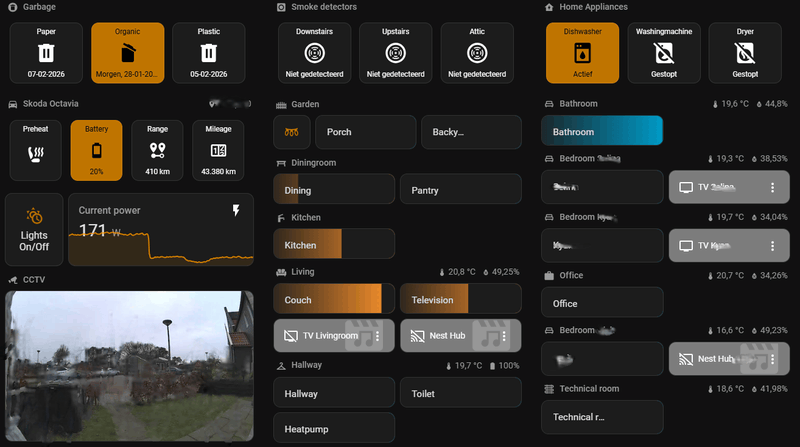Open the living room Nest Hub media card
Screen dimensions: 800x447
point(461,336)
